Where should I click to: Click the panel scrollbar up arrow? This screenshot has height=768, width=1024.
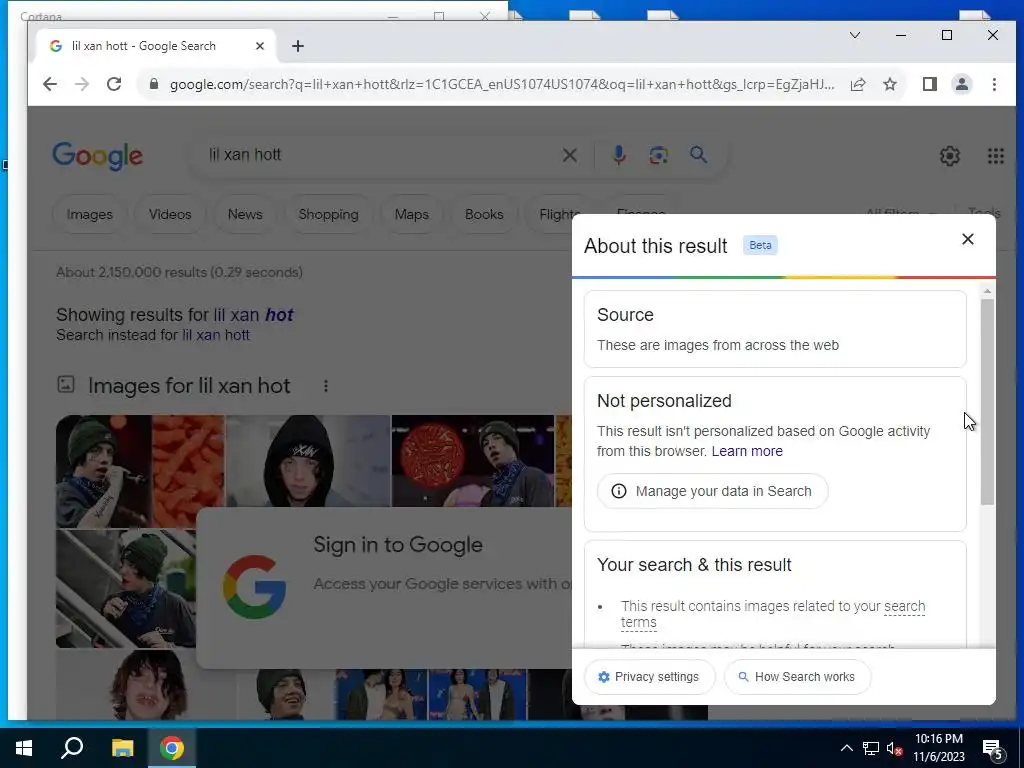pyautogui.click(x=987, y=291)
